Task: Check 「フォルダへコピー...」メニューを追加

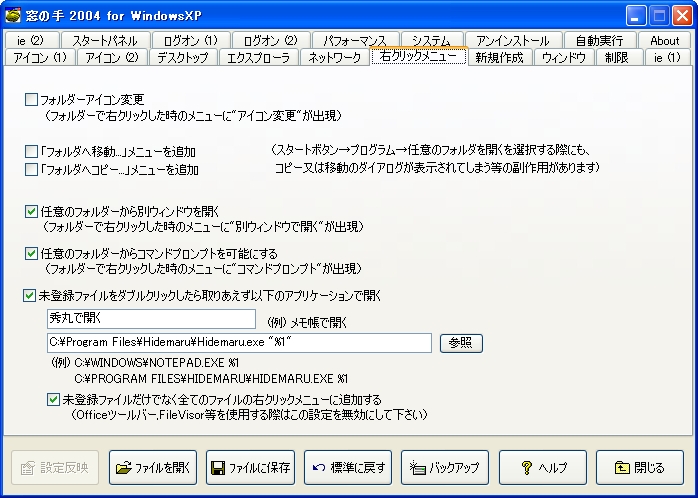Action: (31, 170)
